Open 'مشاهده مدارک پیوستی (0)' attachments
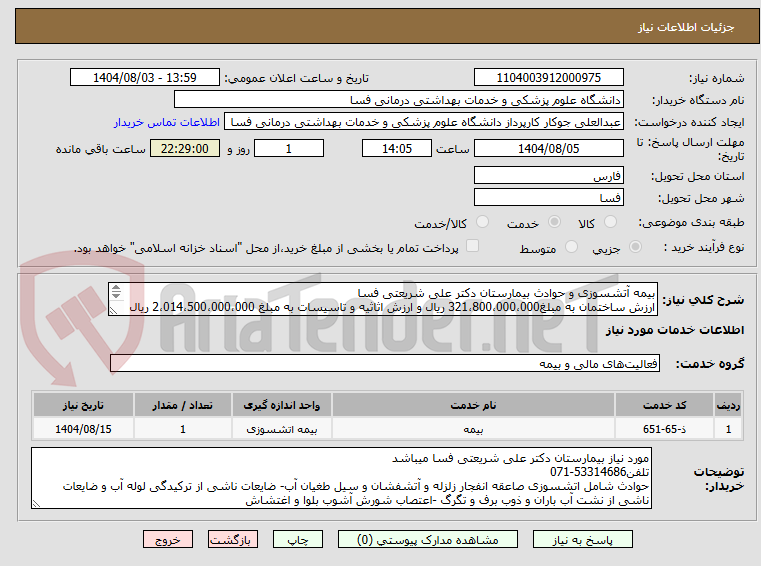The width and height of the screenshot is (761, 566). tap(428, 539)
